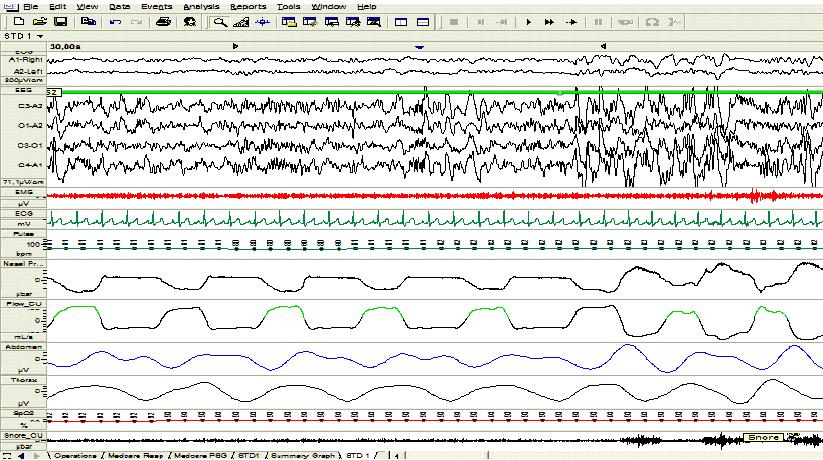Click the right-pointing black timeline marker

(x=235, y=46)
